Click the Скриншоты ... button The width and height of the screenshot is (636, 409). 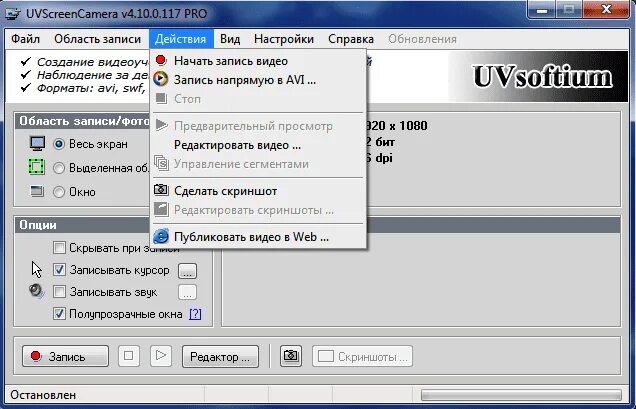click(x=363, y=357)
